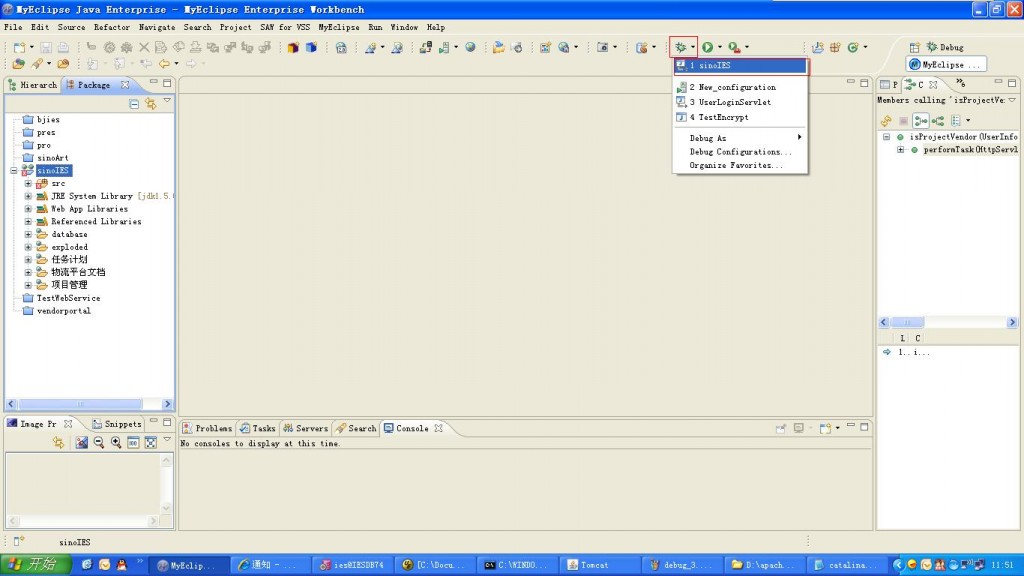Open the Refactor menu
This screenshot has width=1024, height=576.
click(112, 27)
